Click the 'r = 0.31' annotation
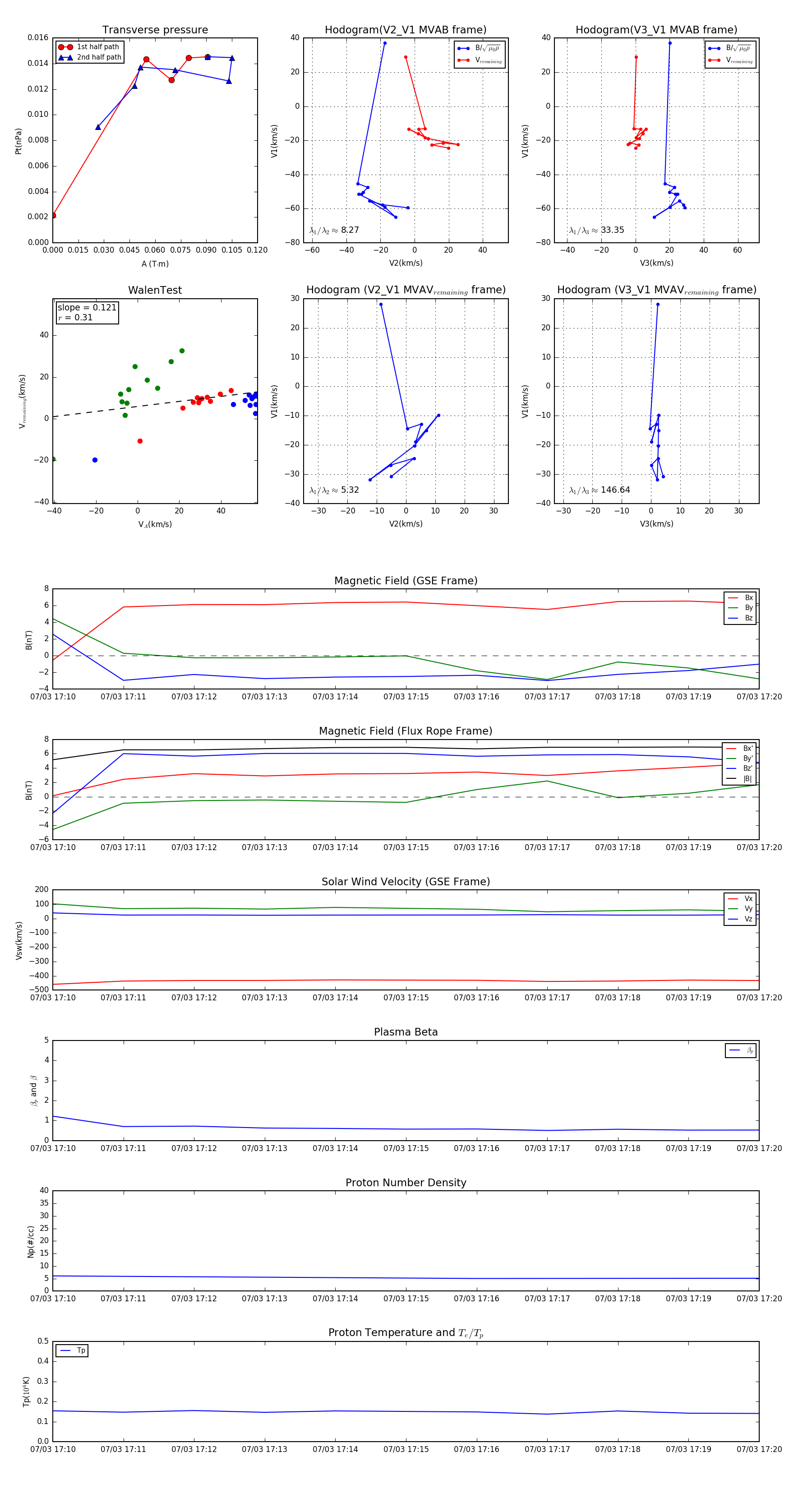812x1489 pixels. click(x=75, y=317)
